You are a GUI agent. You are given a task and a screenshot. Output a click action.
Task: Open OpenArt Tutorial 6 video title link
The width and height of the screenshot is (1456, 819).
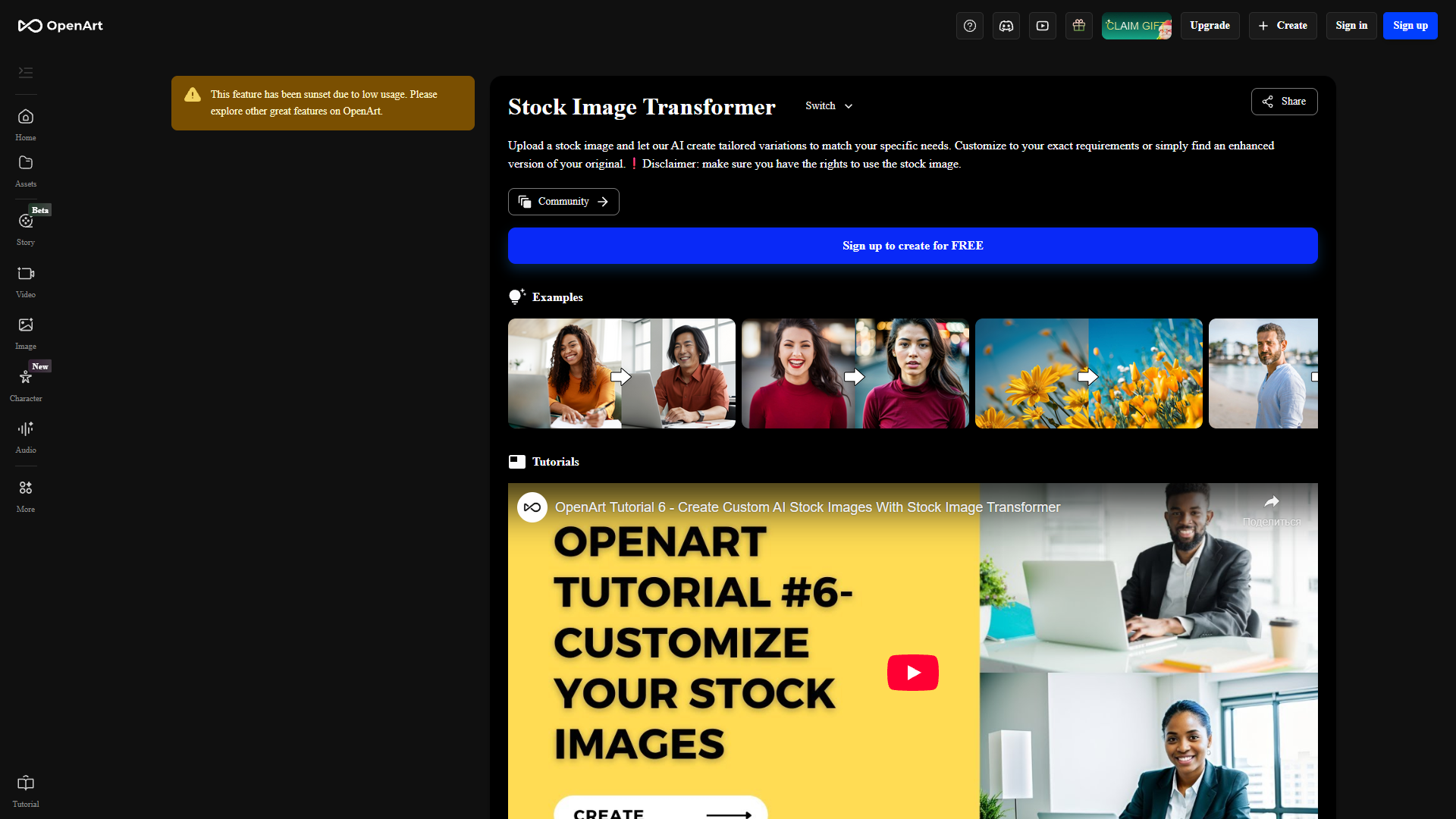coord(808,507)
